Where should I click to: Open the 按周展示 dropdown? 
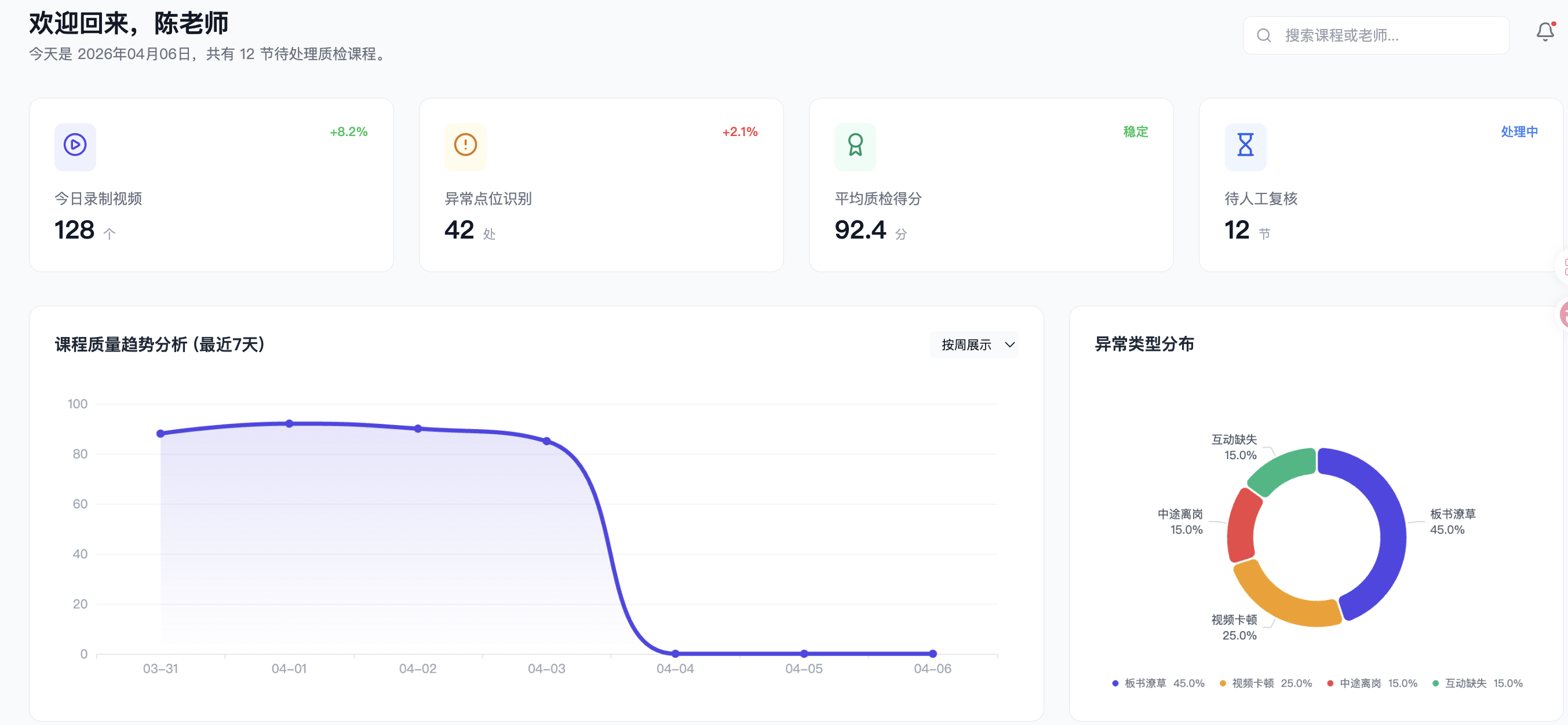[974, 345]
